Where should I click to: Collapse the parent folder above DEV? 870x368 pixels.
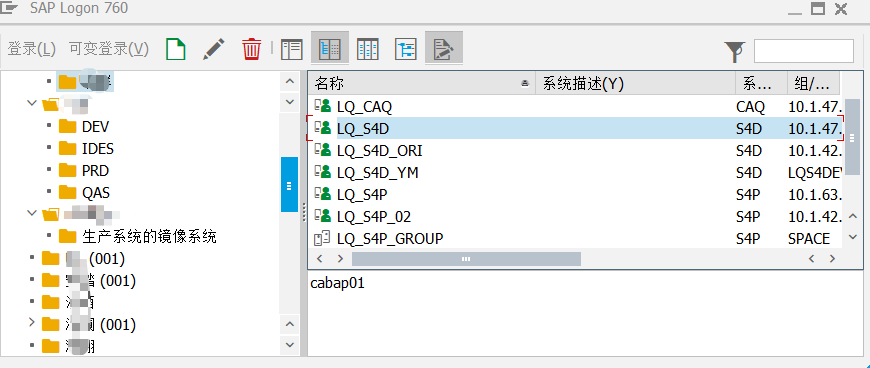tap(32, 104)
